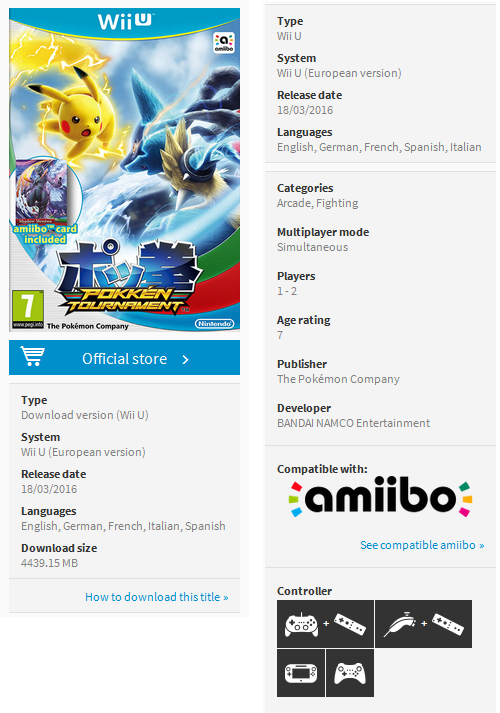Open the Official store button
500x713 pixels.
(x=125, y=358)
